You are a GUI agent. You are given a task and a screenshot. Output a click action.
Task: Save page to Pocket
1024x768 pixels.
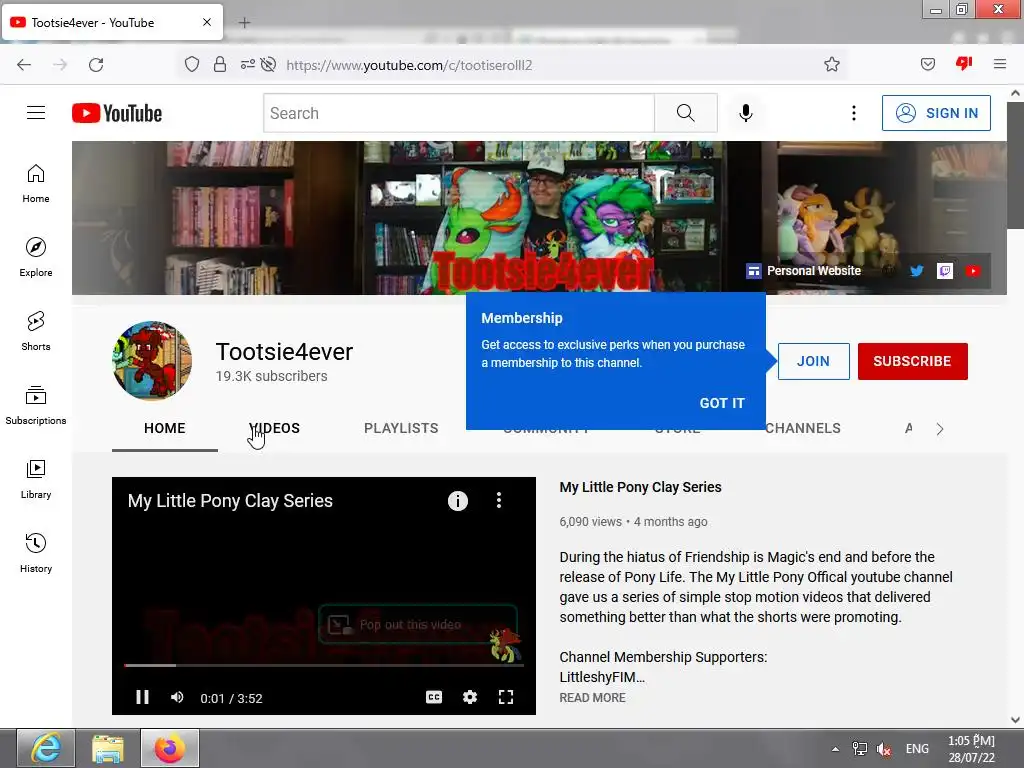tap(927, 64)
